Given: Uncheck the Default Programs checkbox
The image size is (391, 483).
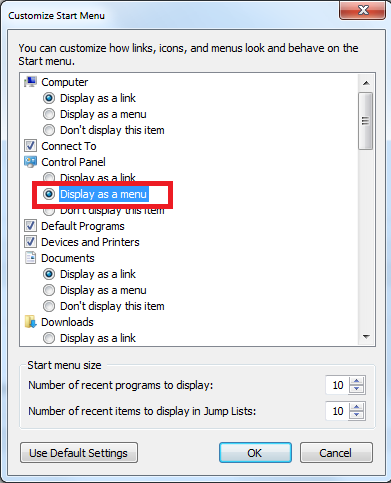Looking at the screenshot, I should coord(30,226).
